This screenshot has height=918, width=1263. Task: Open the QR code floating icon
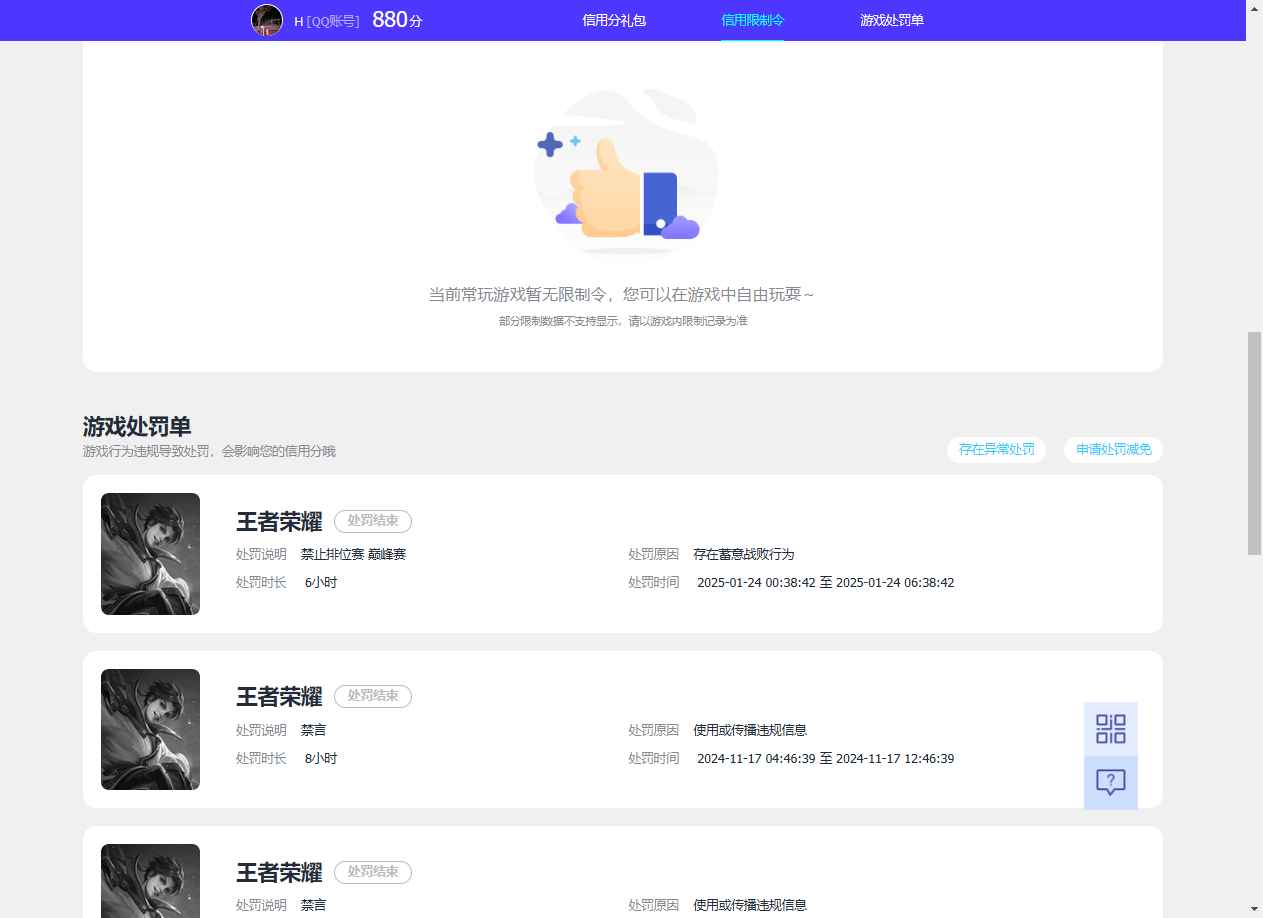(x=1111, y=729)
